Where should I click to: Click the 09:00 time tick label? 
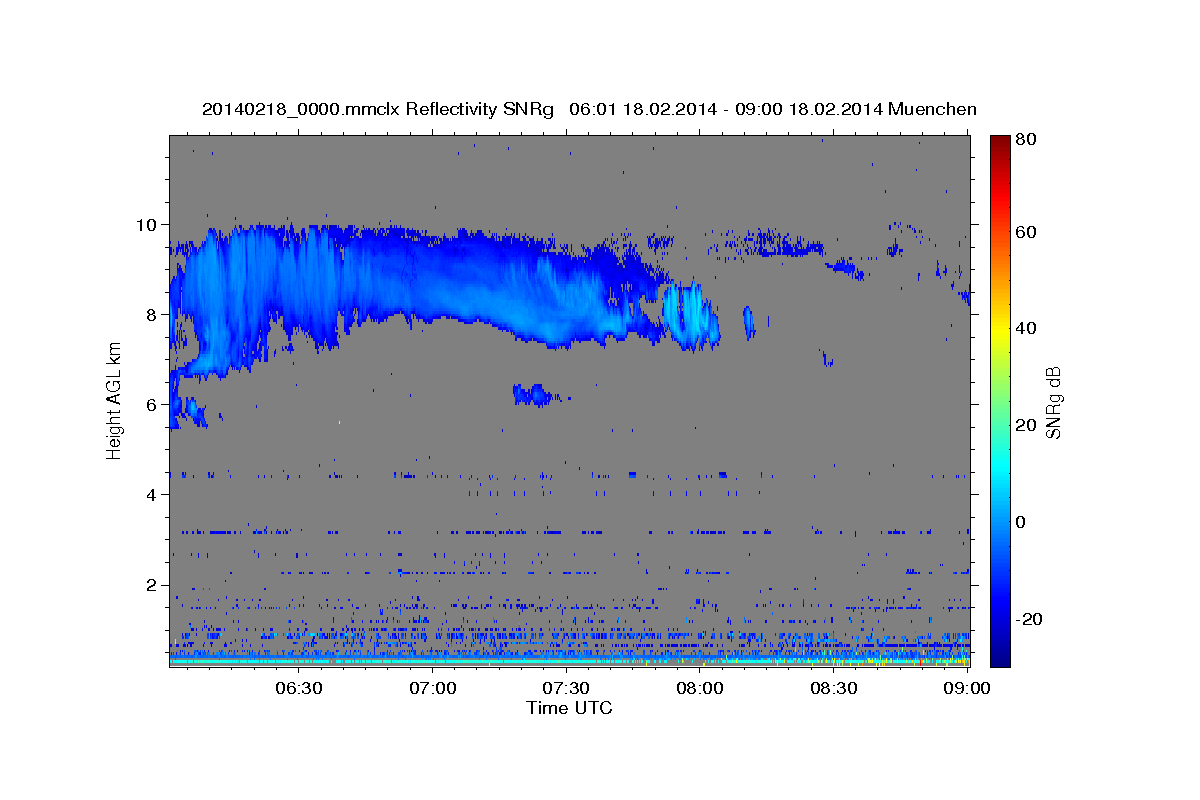click(968, 688)
